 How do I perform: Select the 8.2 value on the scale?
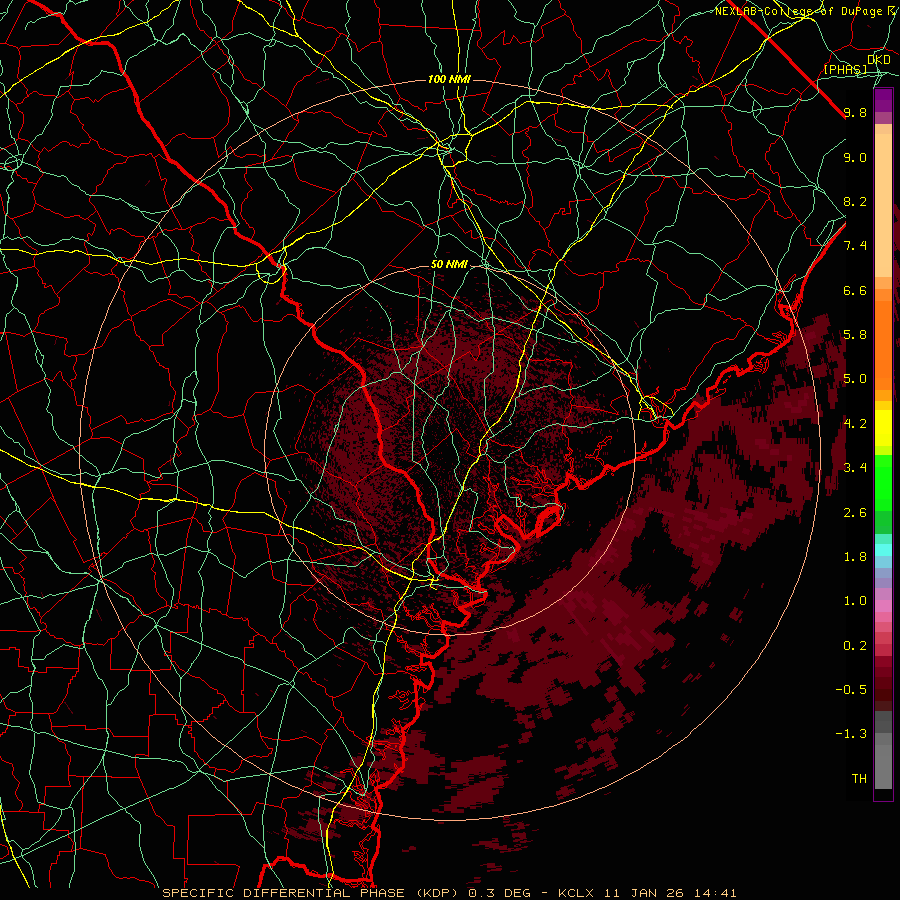coord(855,202)
